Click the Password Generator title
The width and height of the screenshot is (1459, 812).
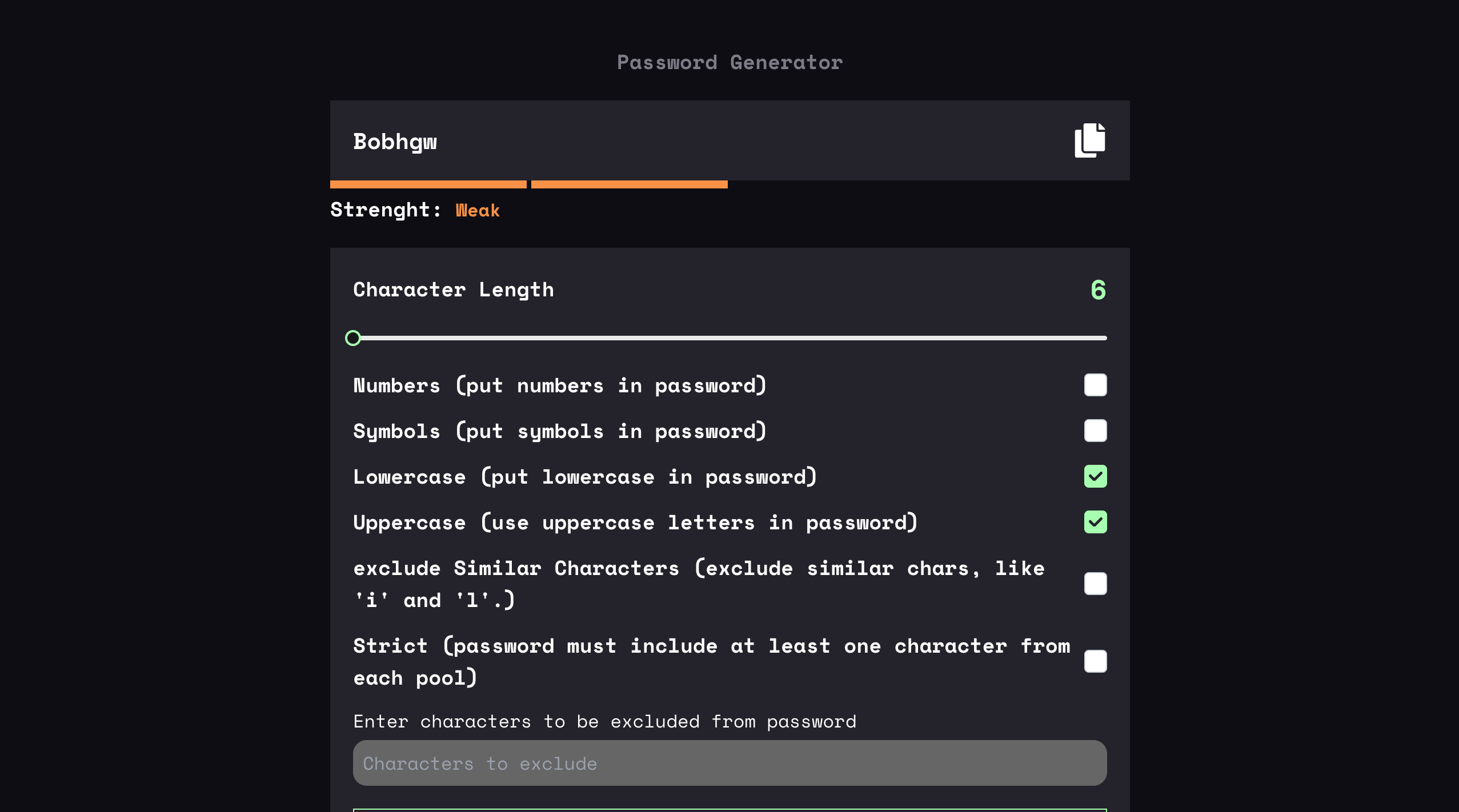[729, 62]
